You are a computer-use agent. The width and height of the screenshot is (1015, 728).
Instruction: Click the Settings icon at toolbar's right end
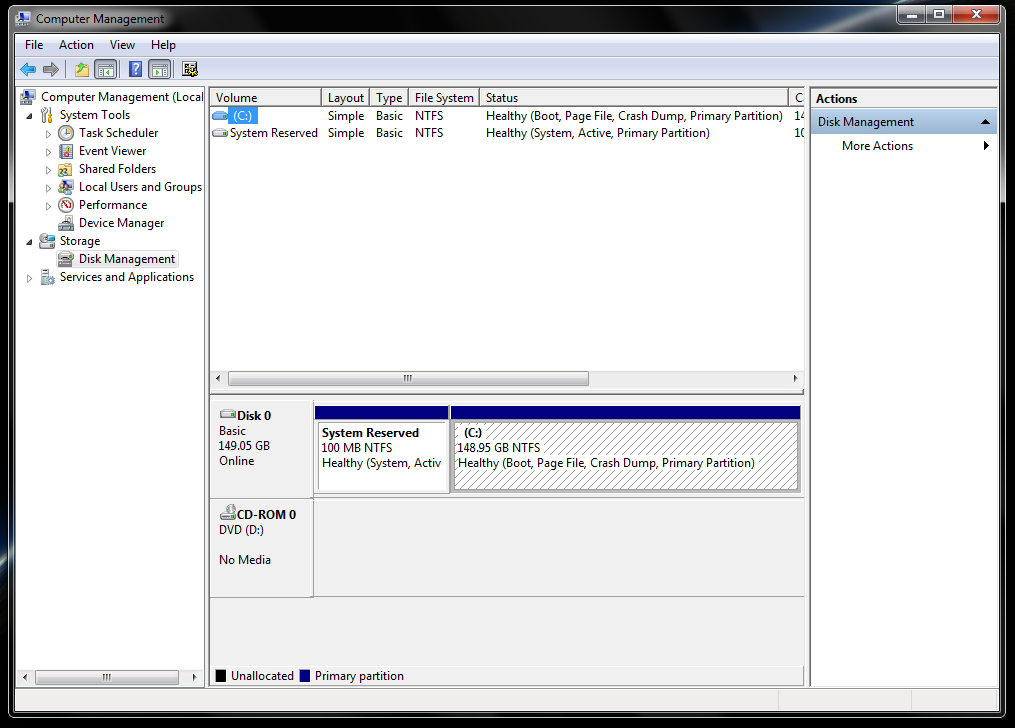(190, 70)
